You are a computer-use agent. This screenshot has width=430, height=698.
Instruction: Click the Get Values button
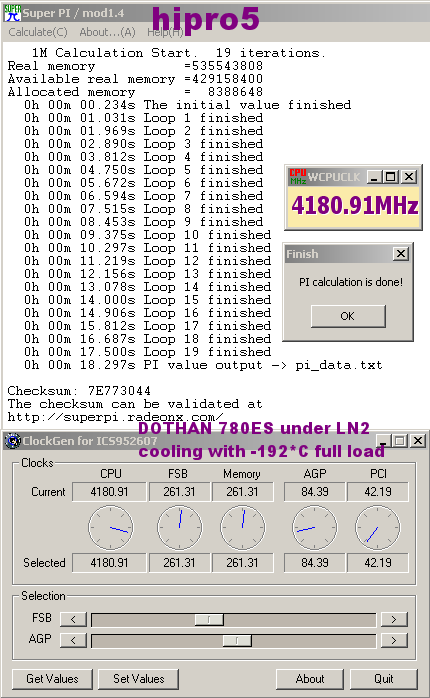coord(52,679)
